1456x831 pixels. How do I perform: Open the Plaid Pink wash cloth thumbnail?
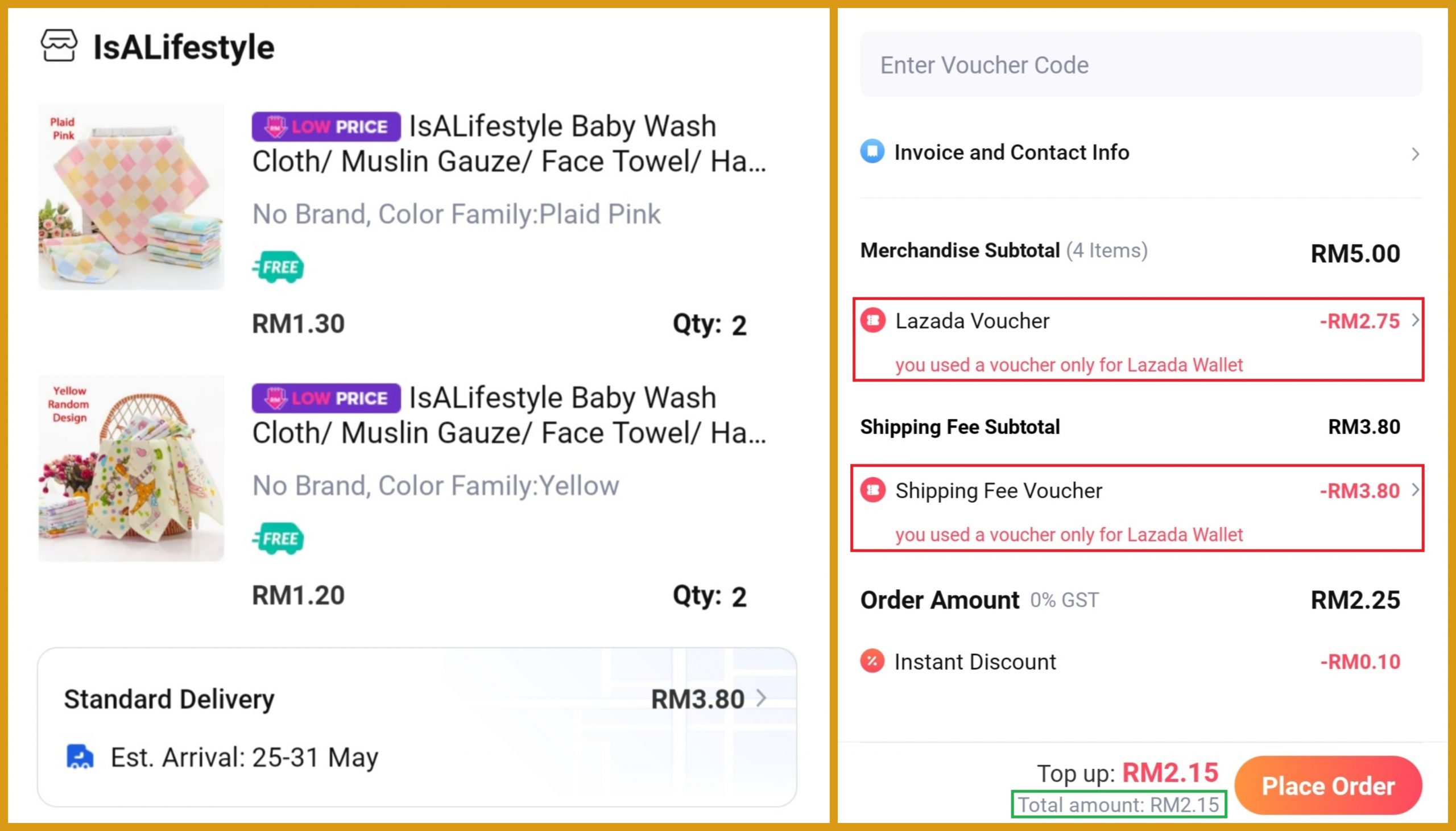pyautogui.click(x=131, y=197)
